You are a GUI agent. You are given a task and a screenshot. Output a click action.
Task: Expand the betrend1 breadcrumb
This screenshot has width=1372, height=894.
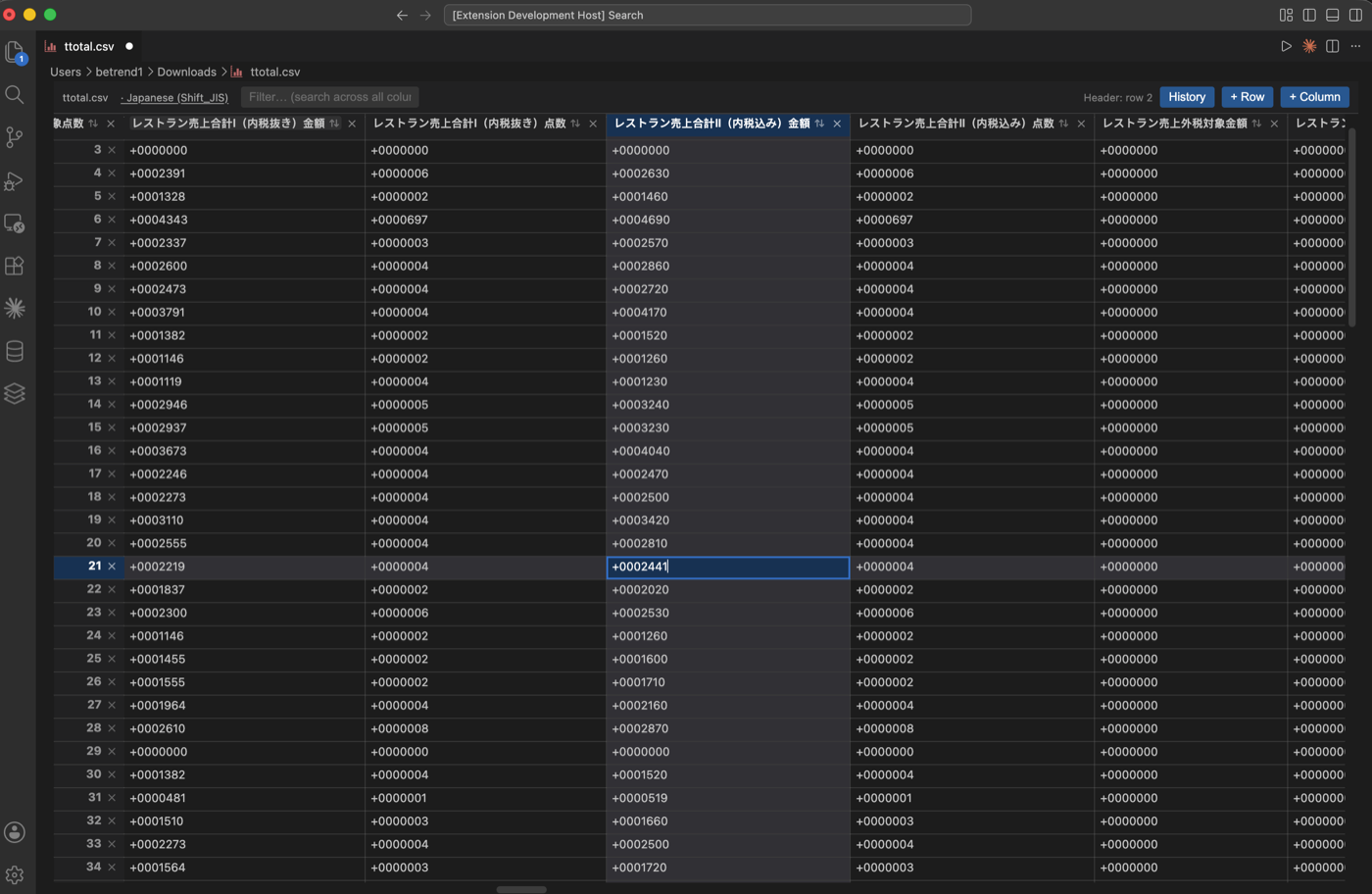(x=119, y=72)
